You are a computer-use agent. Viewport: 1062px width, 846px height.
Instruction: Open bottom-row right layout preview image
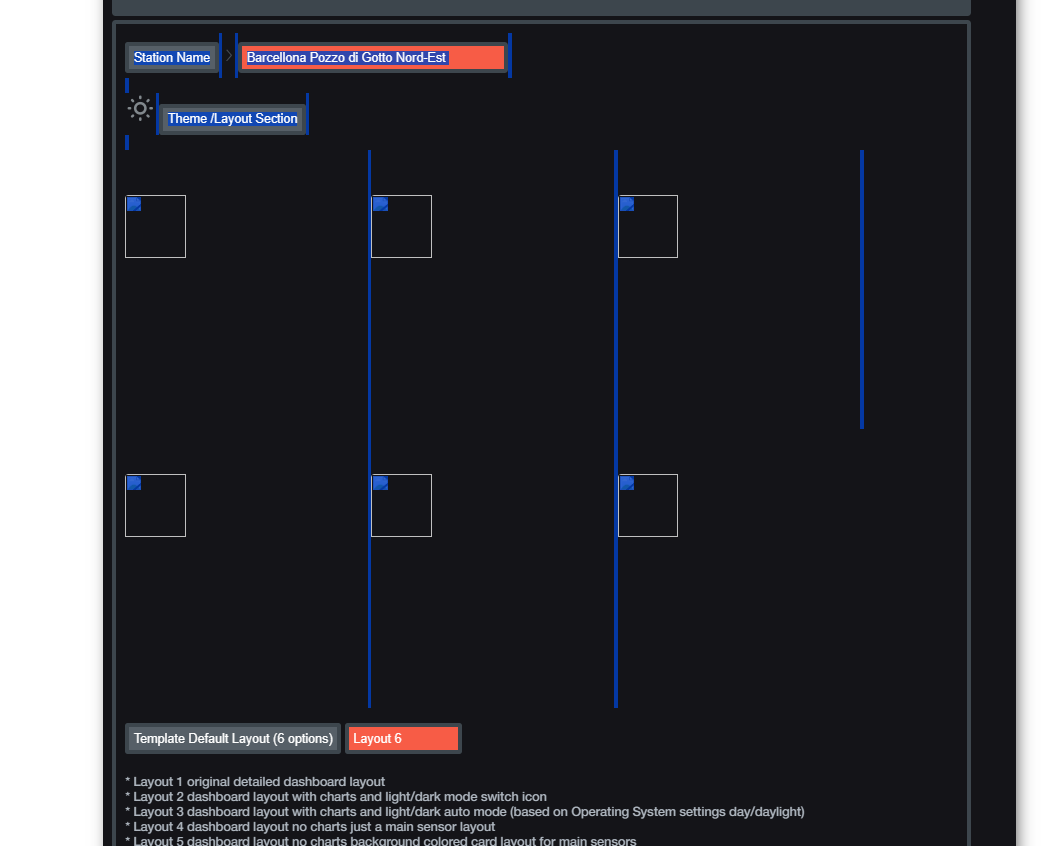coord(648,505)
